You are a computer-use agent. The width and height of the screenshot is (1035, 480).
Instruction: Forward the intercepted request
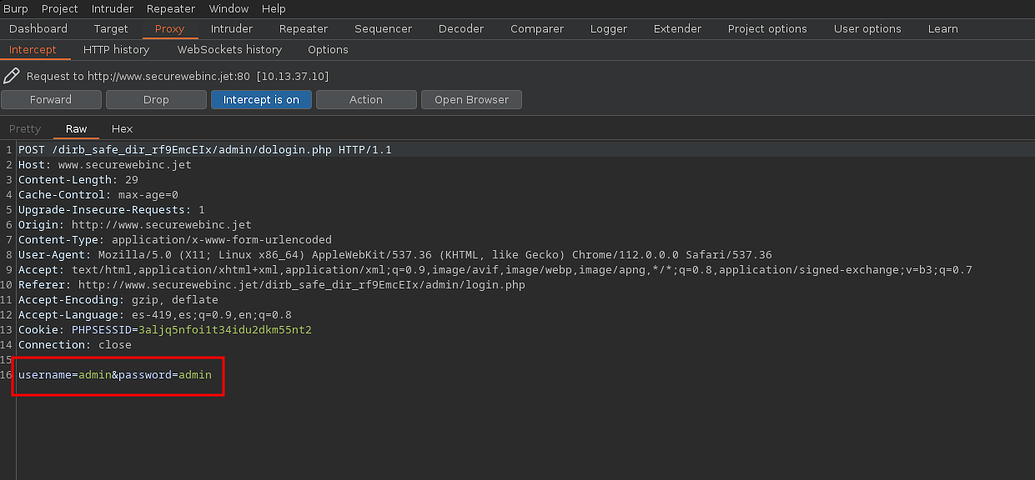pos(51,100)
